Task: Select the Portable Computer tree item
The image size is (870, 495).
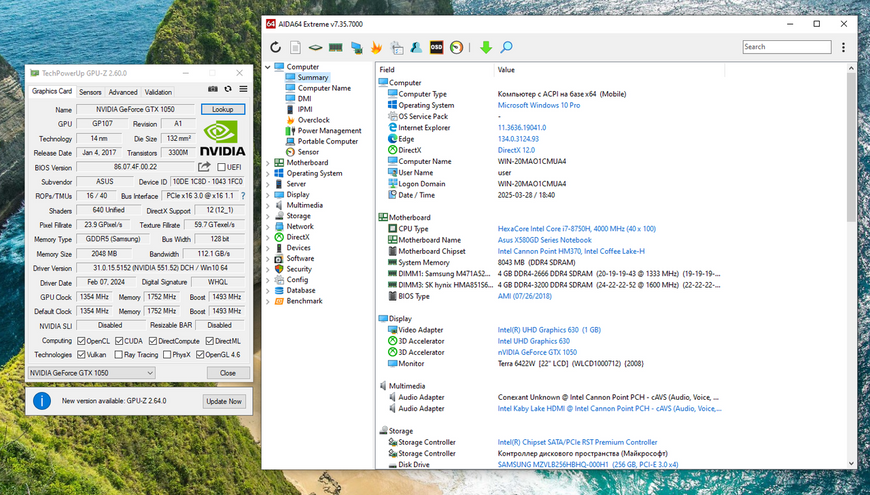Action: 327,141
